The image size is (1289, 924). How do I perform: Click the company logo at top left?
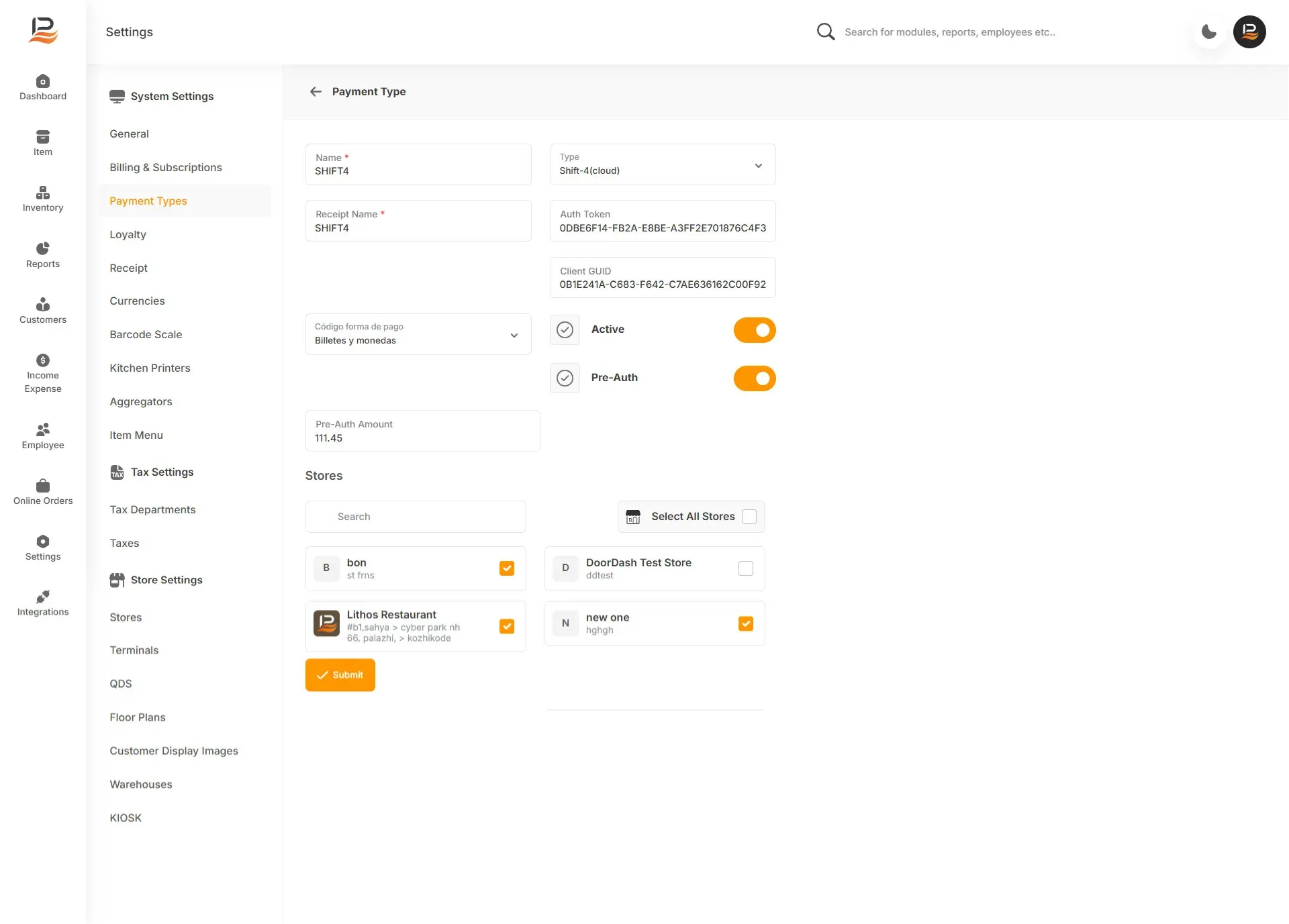click(44, 31)
